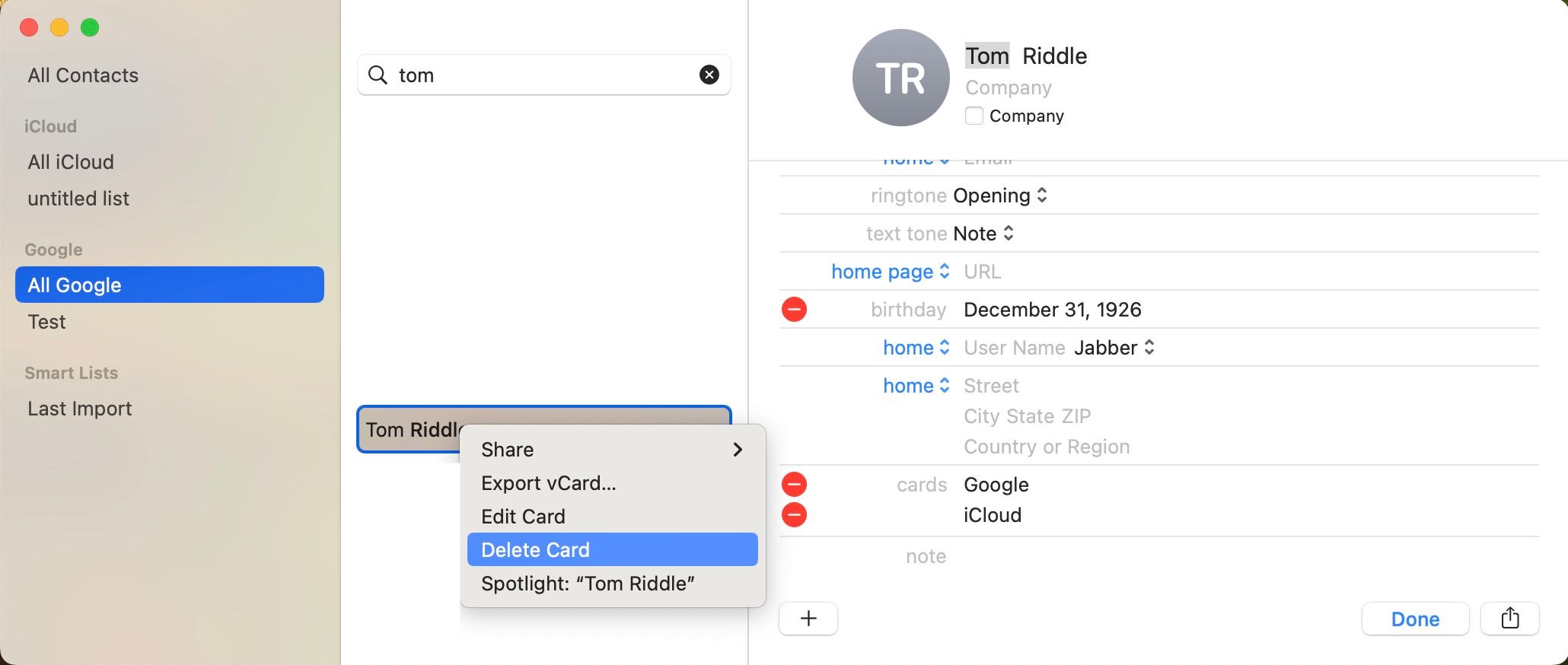Screen dimensions: 1568x665
Task: Click the first name field Tom
Action: 987,56
